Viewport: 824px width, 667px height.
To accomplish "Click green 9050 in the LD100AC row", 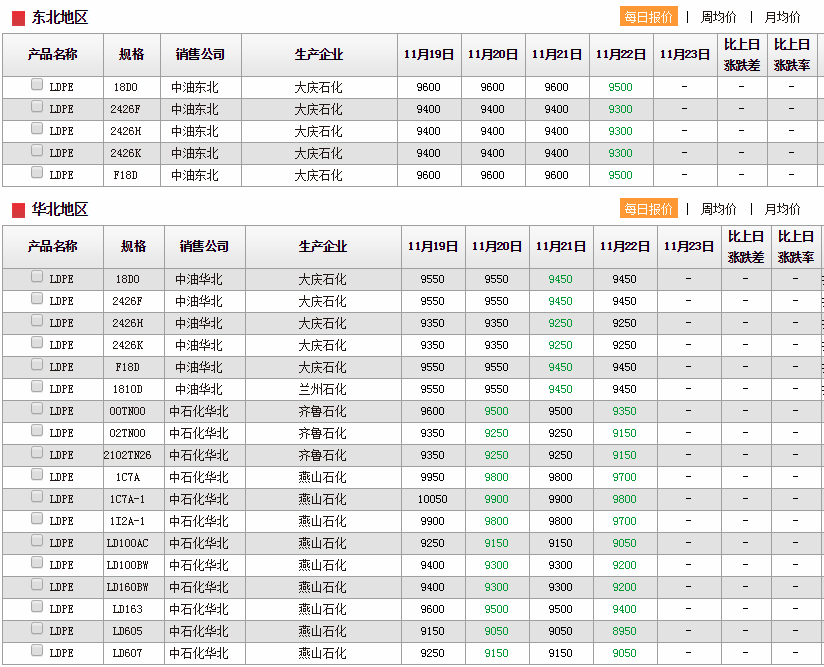I will tap(625, 543).
